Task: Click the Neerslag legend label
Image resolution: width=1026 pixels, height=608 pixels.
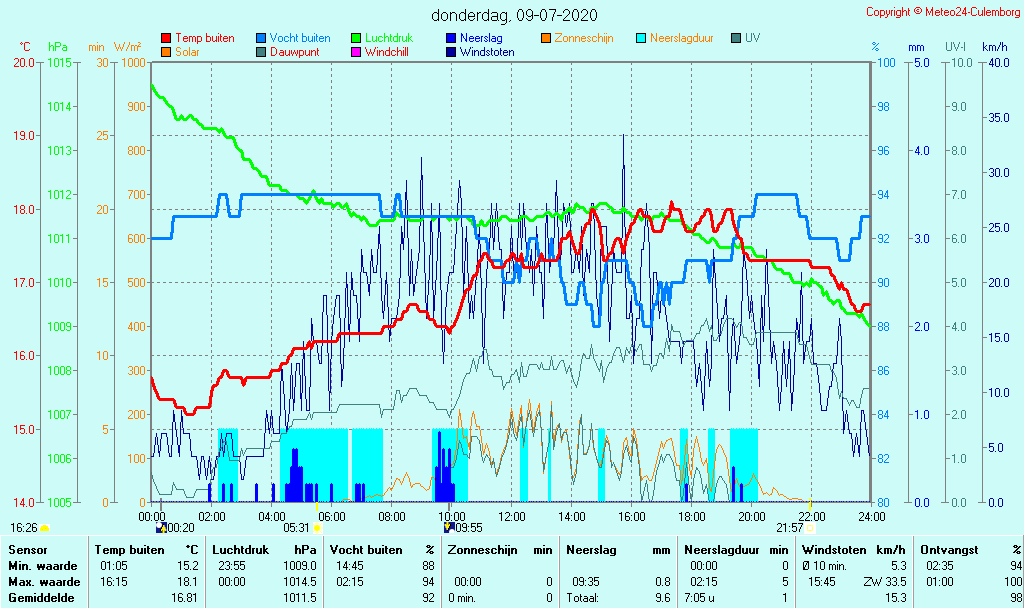Action: pos(480,38)
